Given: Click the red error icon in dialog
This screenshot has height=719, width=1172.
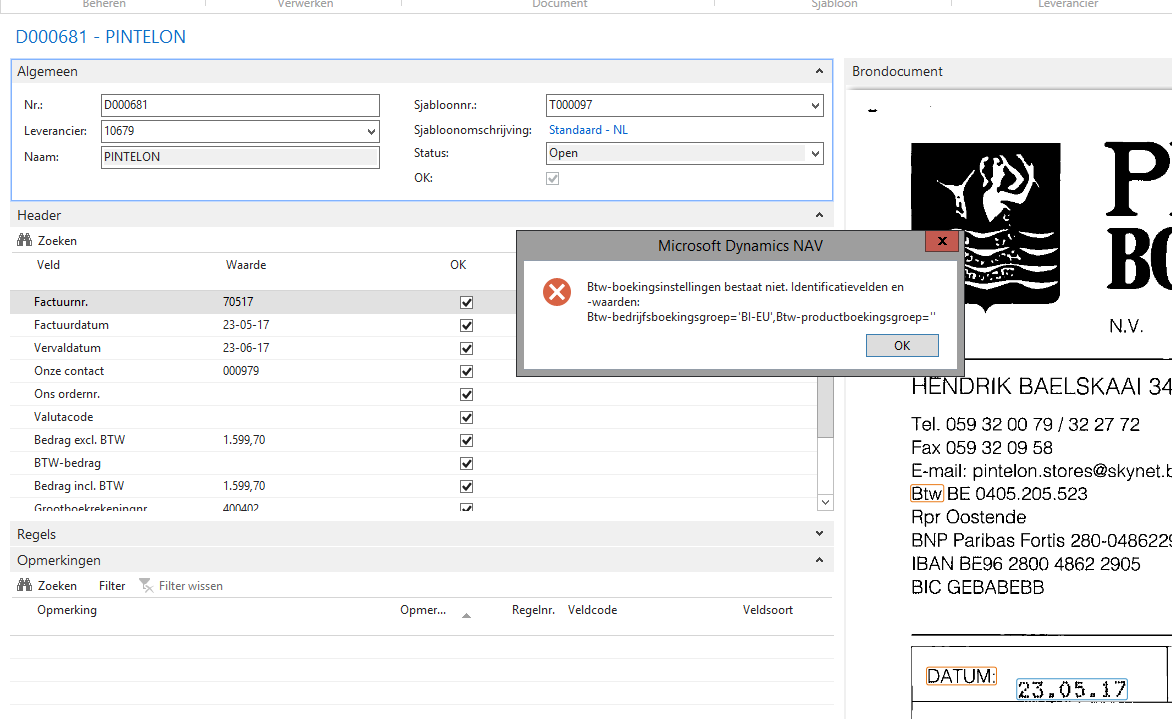Looking at the screenshot, I should pyautogui.click(x=556, y=292).
